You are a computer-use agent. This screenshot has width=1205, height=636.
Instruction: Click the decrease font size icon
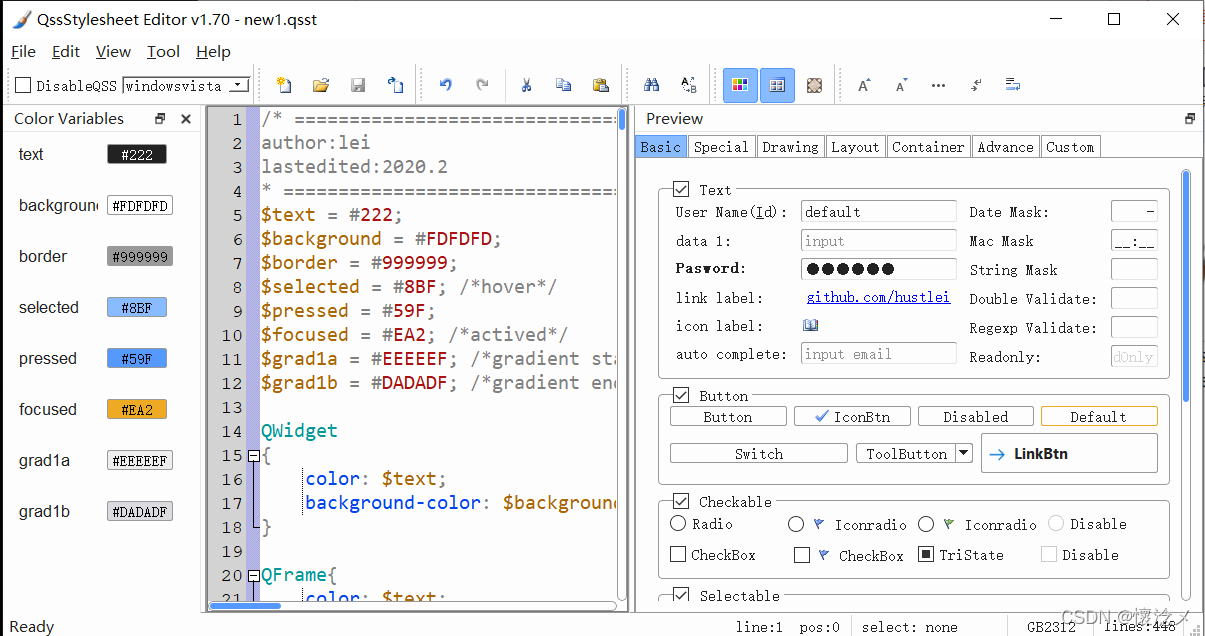901,86
